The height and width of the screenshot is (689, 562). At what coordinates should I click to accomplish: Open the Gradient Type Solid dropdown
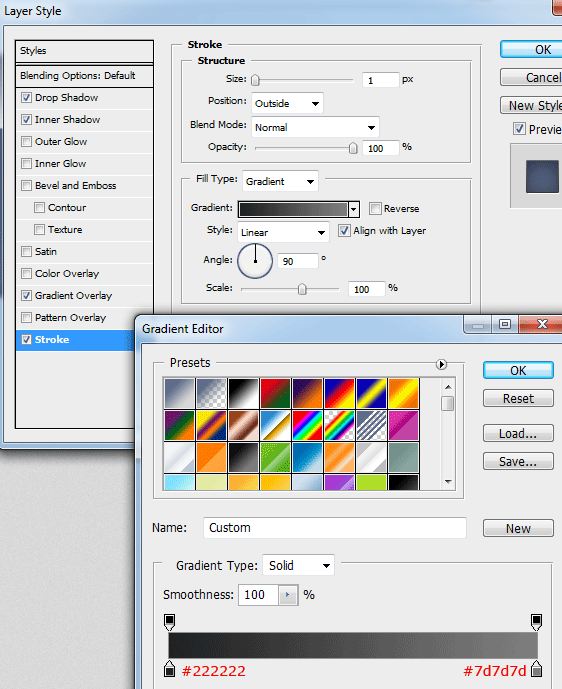pos(298,566)
